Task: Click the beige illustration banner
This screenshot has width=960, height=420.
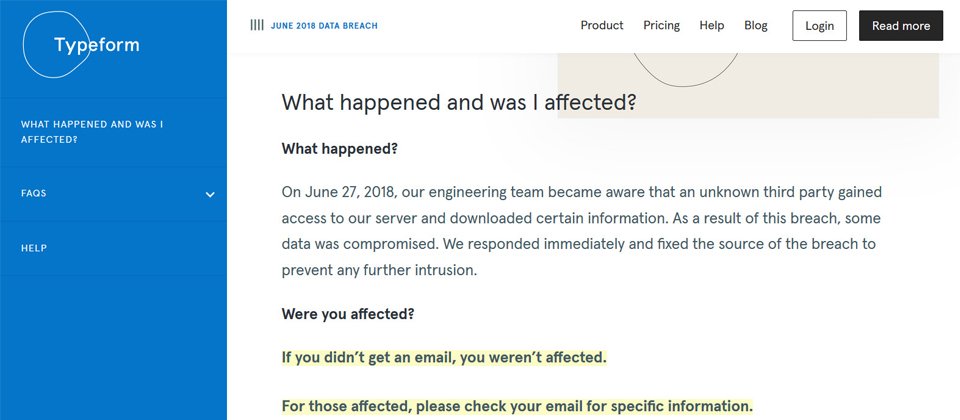Action: tap(748, 85)
